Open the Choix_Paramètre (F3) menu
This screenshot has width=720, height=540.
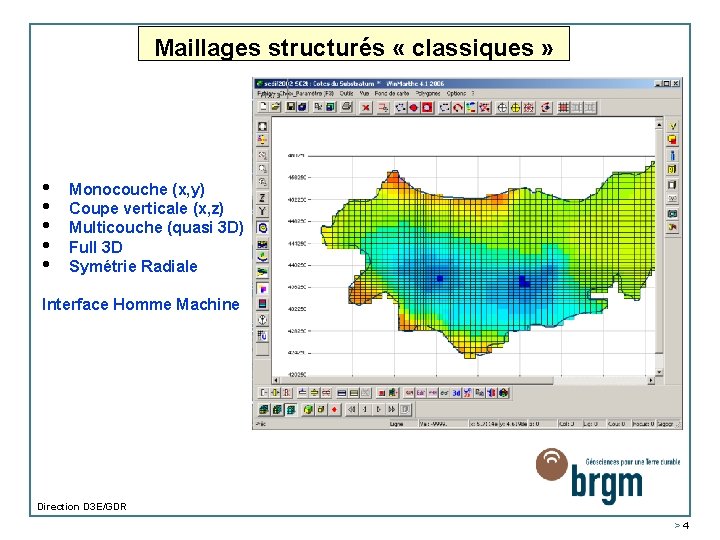307,93
